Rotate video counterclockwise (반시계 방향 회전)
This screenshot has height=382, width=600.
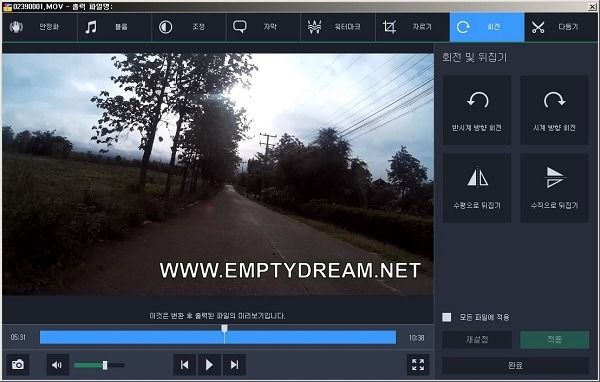(477, 110)
